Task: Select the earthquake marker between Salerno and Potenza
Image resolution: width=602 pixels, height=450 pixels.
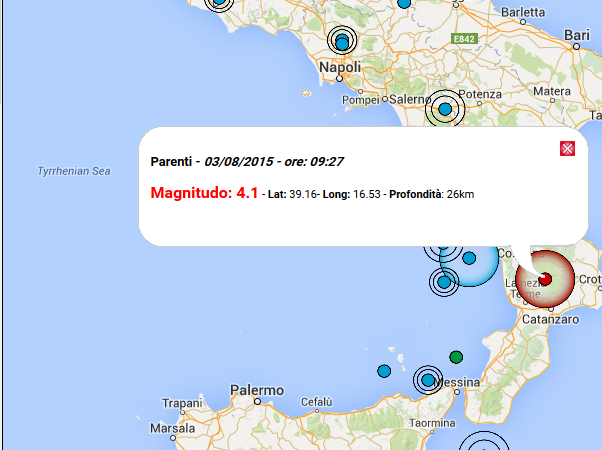Action: point(445,109)
